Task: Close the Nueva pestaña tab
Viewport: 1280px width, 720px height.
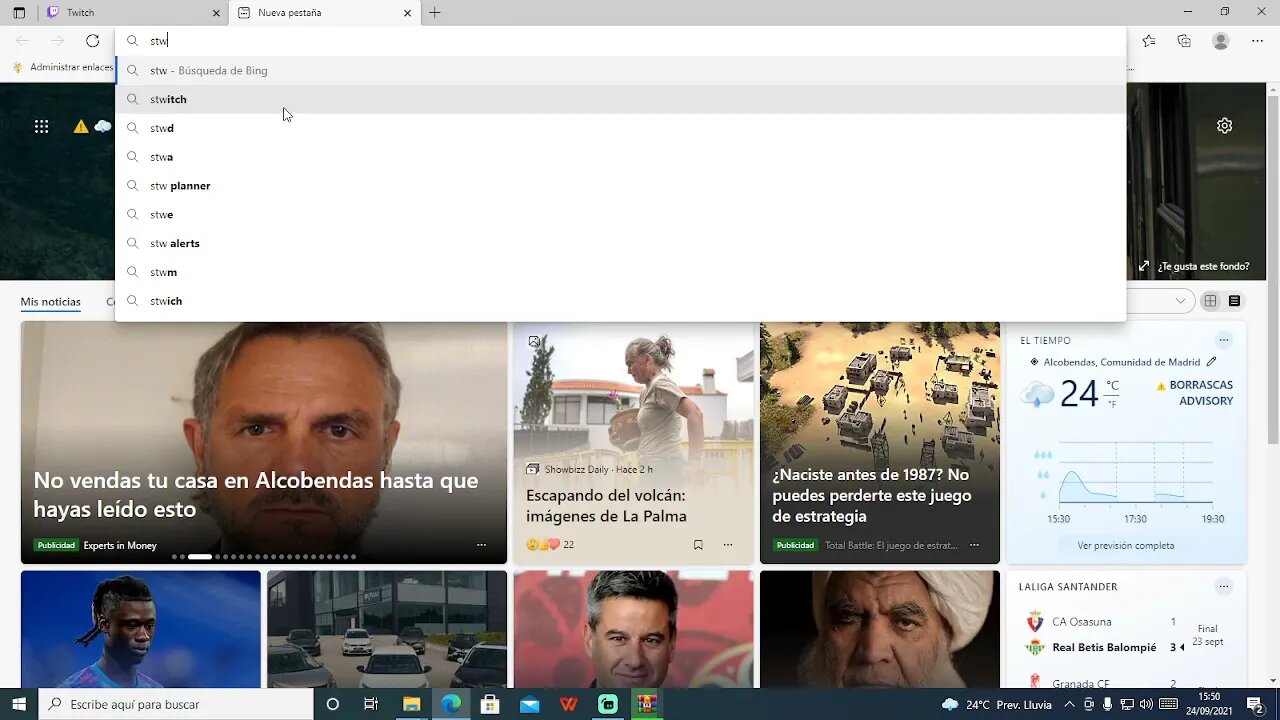Action: [x=407, y=13]
